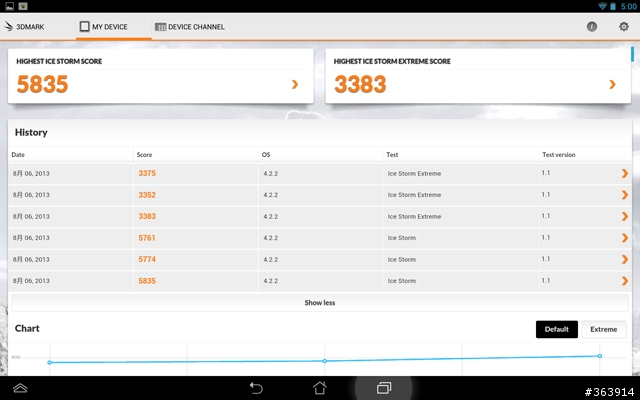Tap the Wi-Fi status icon

[602, 6]
